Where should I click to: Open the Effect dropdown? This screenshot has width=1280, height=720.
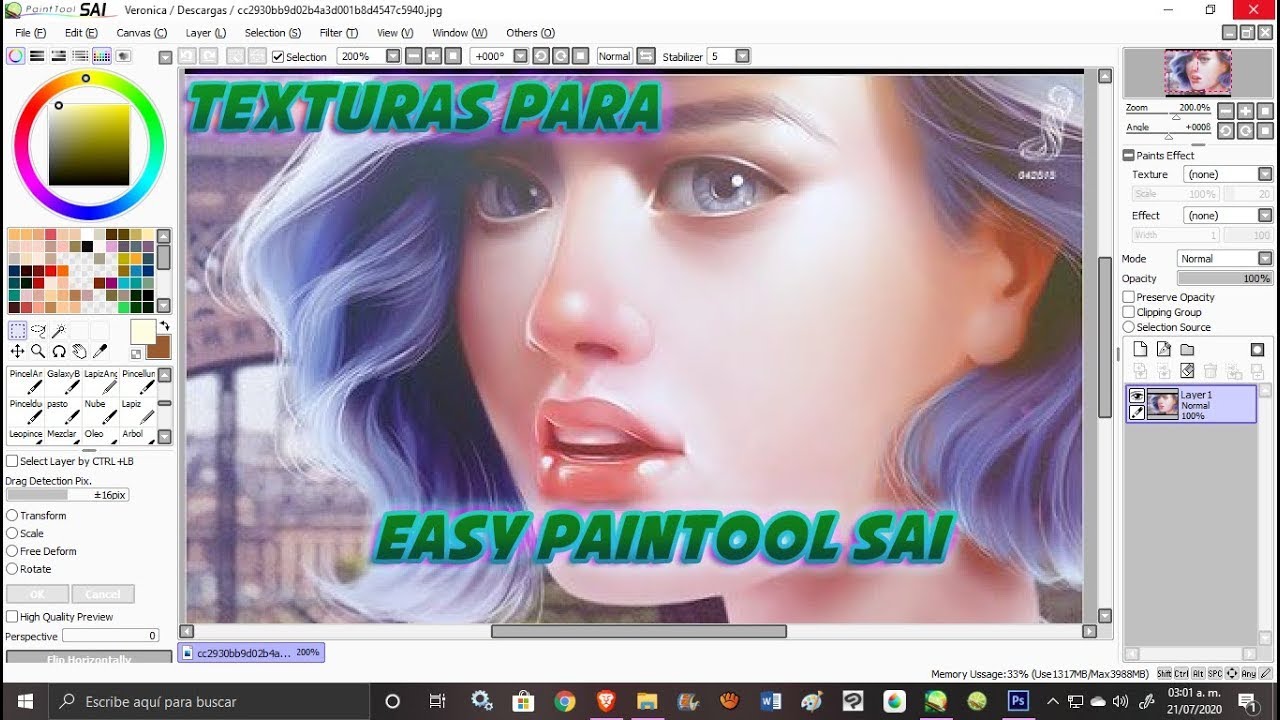point(1265,215)
